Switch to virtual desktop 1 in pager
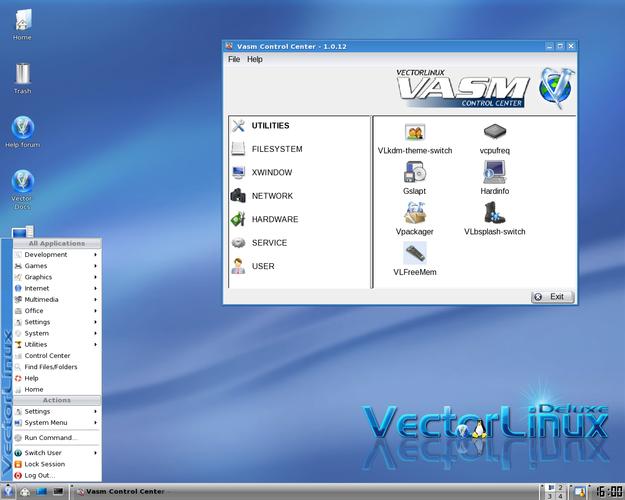The height and width of the screenshot is (500, 625). point(550,488)
